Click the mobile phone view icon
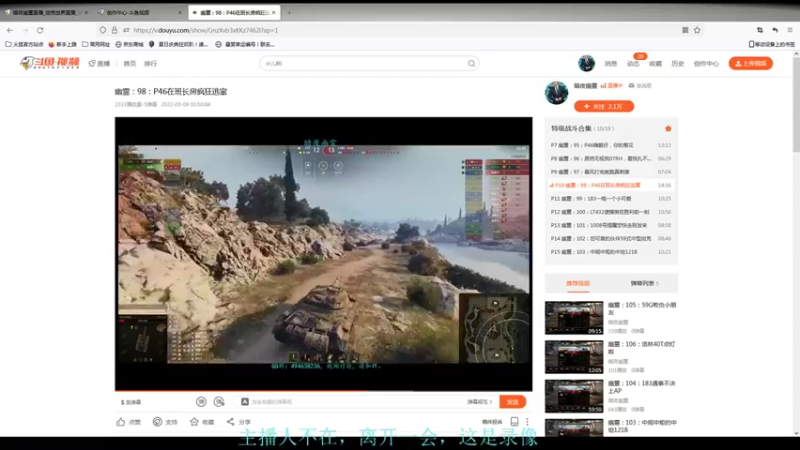The width and height of the screenshot is (800, 450). point(514,422)
